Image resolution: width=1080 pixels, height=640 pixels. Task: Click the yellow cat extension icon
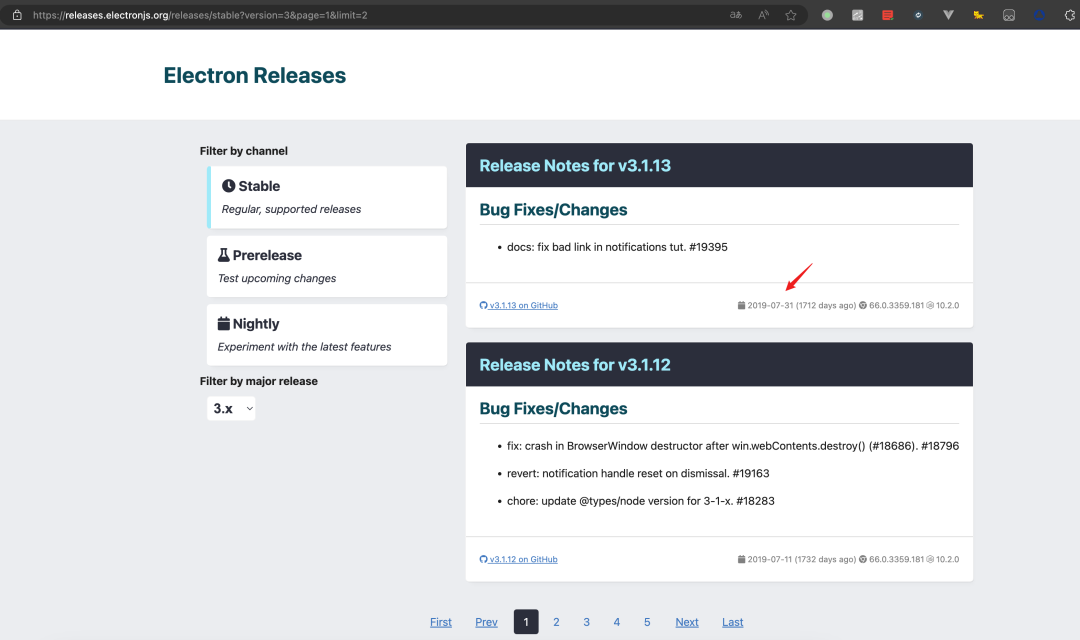978,14
